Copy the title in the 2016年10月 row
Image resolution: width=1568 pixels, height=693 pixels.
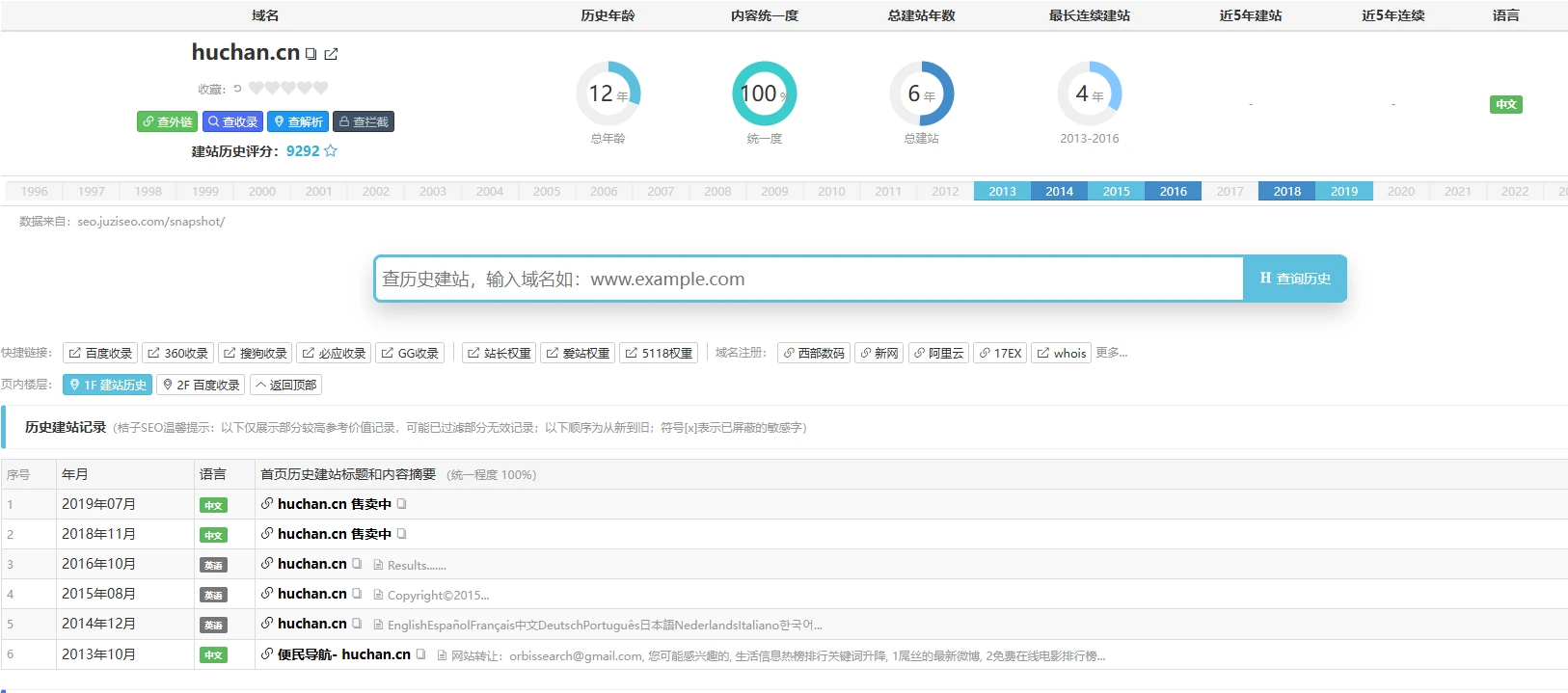[357, 564]
